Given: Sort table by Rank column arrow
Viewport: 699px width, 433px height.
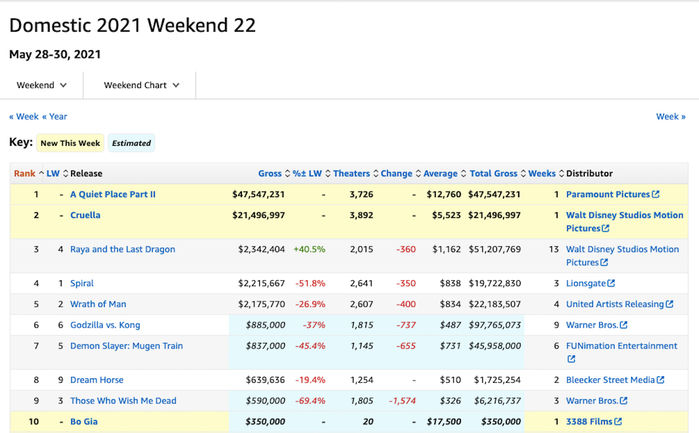Looking at the screenshot, I should click(x=41, y=173).
